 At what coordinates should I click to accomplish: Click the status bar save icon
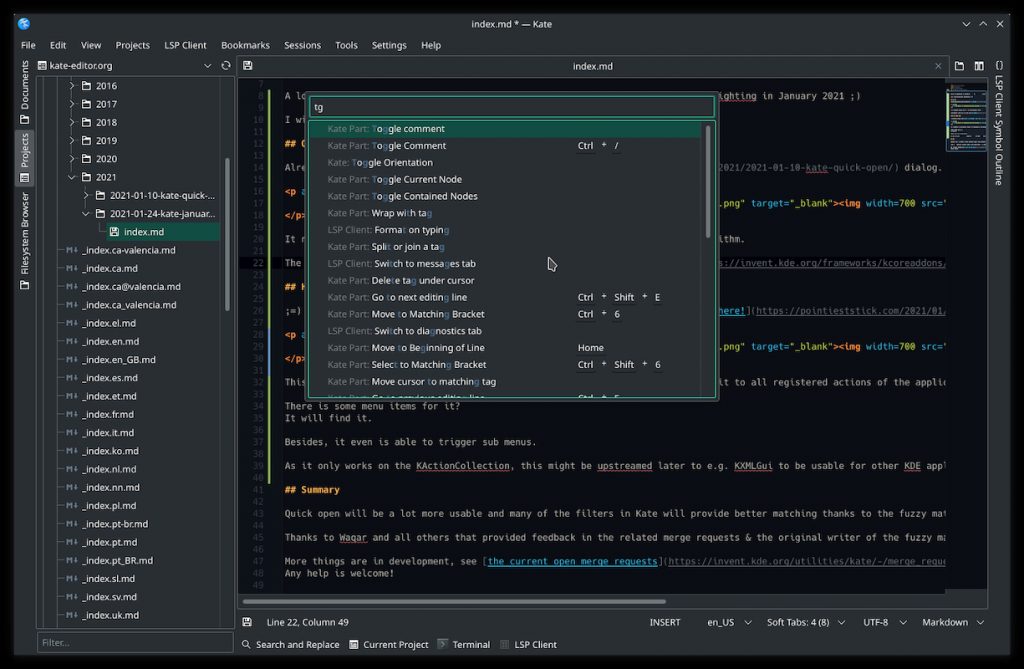247,622
